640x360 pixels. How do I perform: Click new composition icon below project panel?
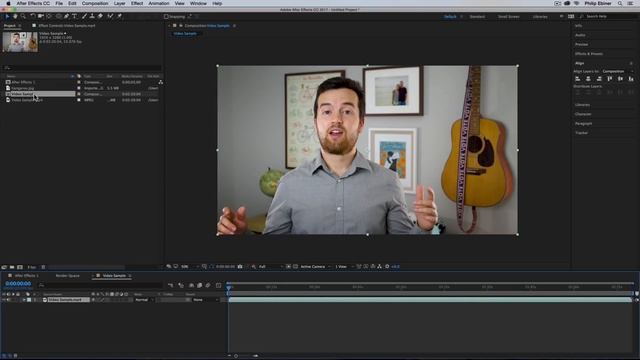(20, 267)
